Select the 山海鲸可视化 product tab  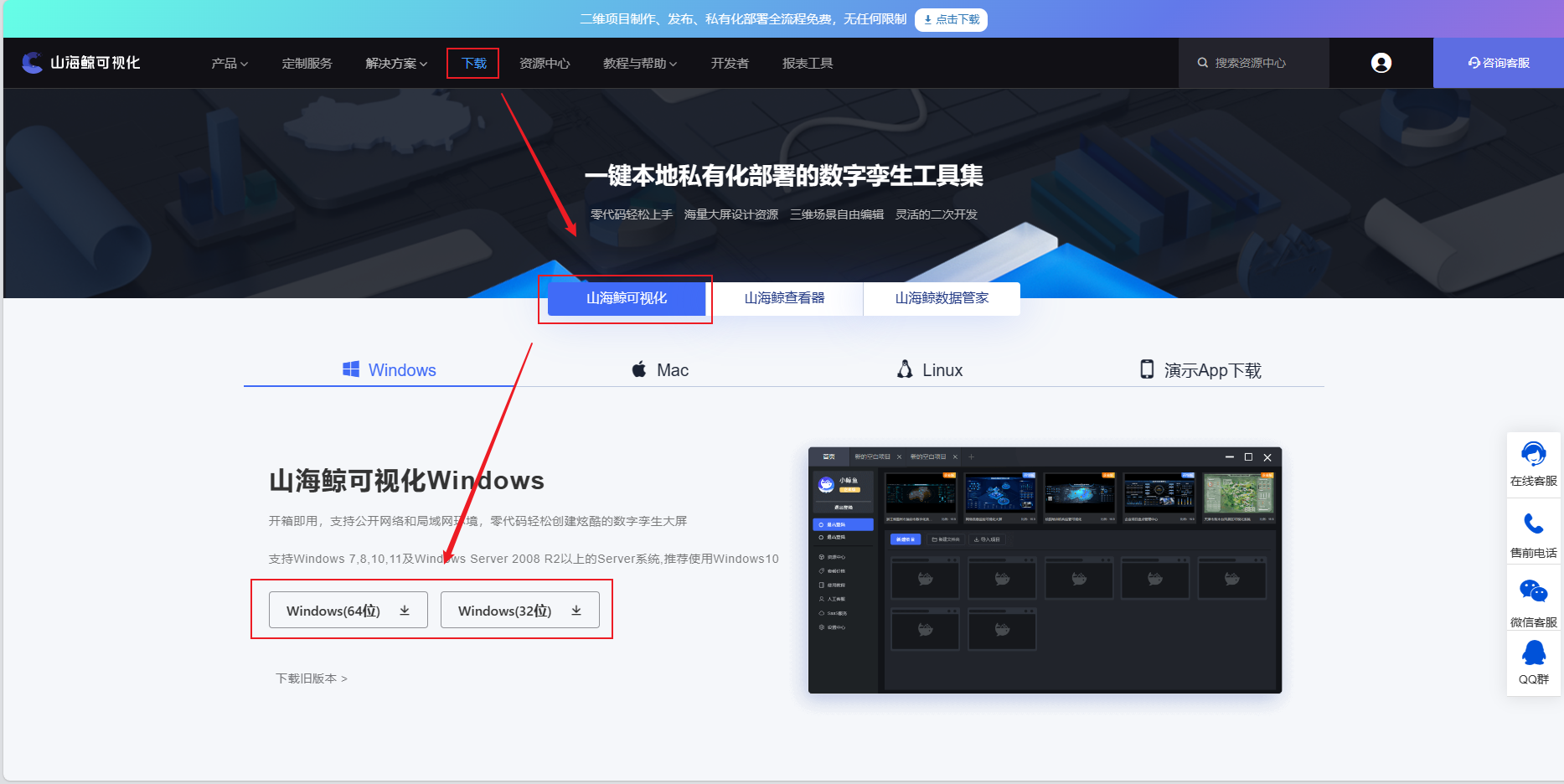pos(627,299)
